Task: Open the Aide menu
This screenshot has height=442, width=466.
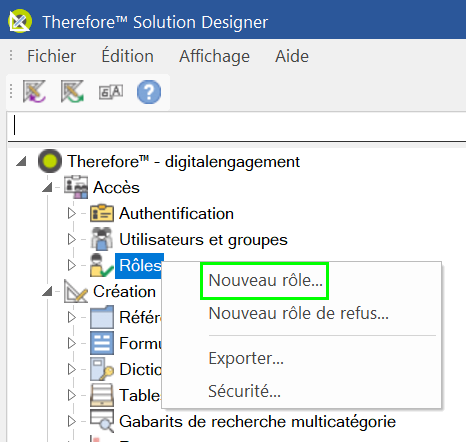Action: coord(292,56)
